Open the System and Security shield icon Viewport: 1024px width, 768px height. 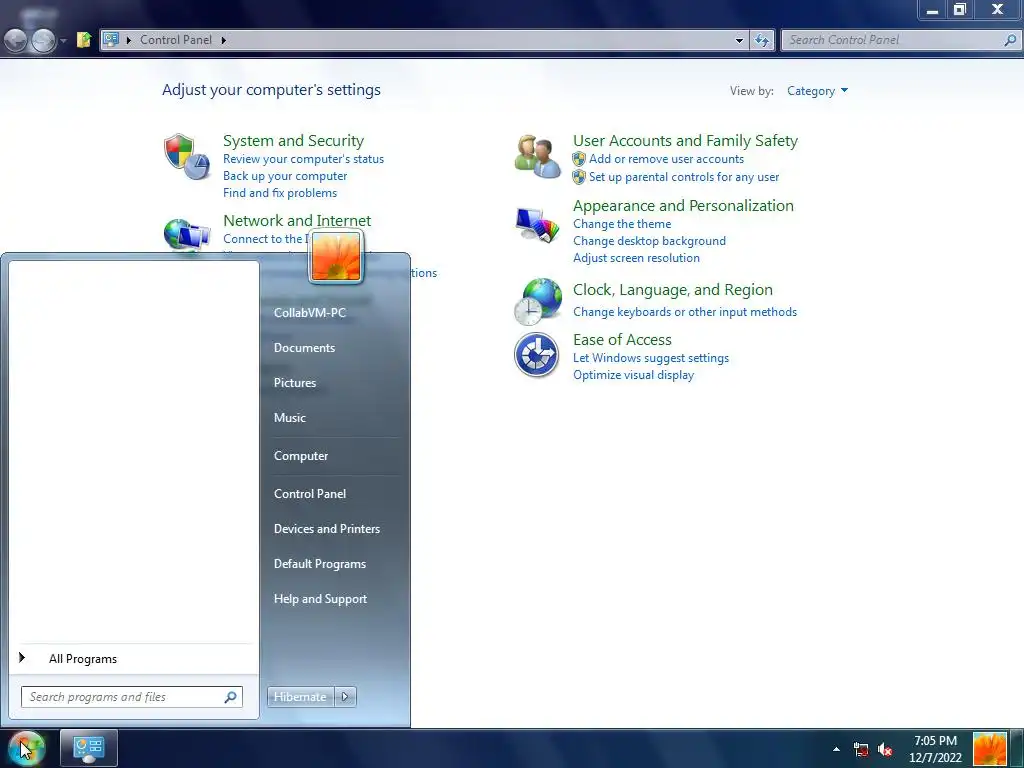click(x=187, y=157)
